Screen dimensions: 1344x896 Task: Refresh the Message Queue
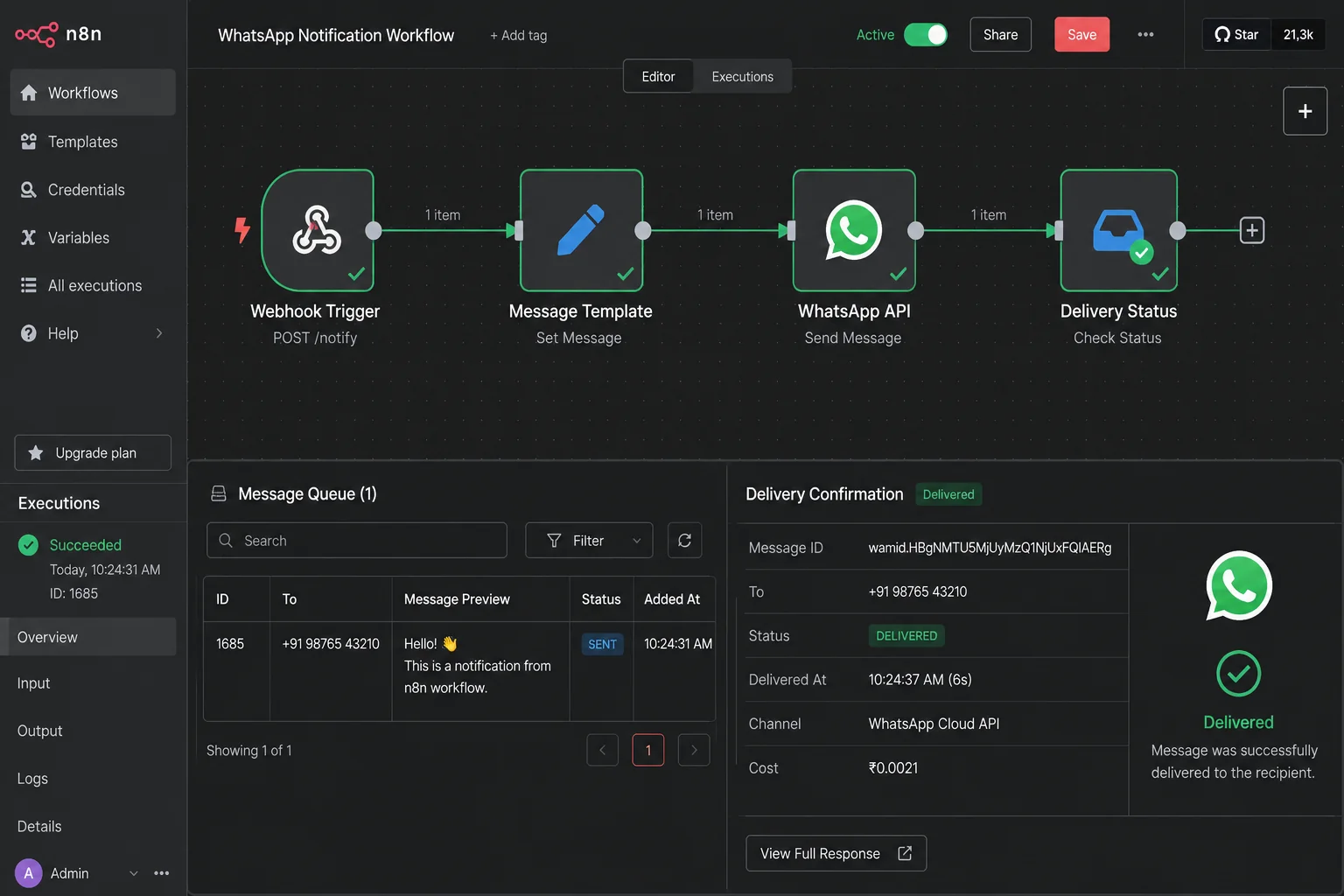tap(684, 541)
